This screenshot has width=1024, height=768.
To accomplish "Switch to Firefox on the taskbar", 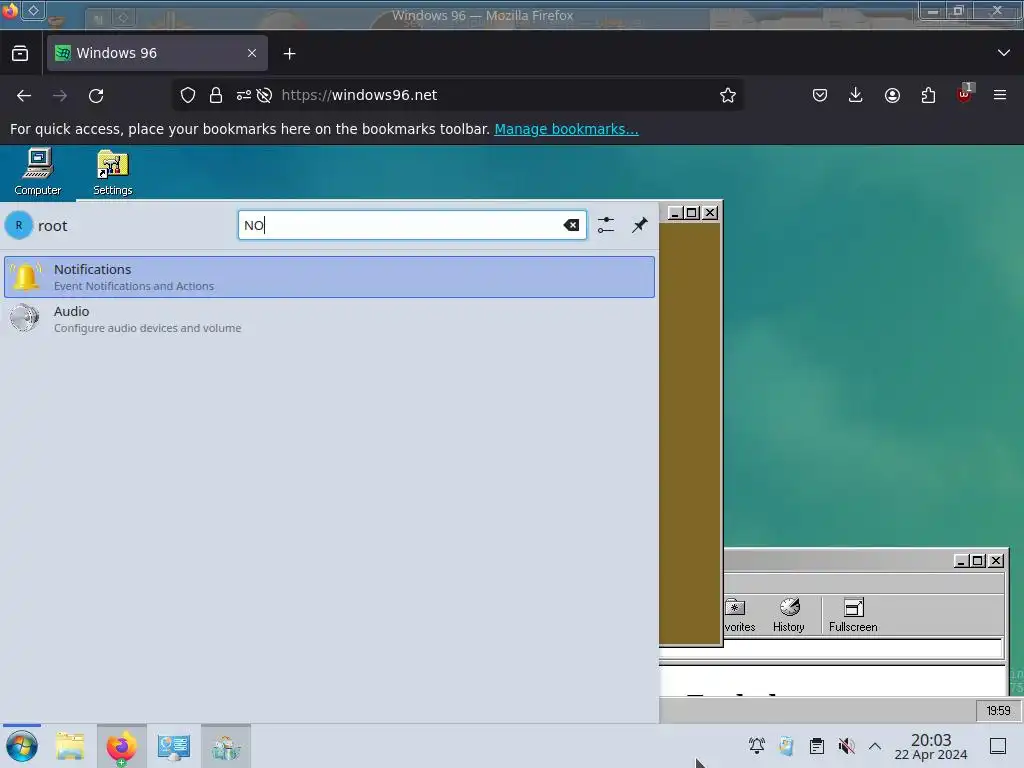I will (121, 746).
